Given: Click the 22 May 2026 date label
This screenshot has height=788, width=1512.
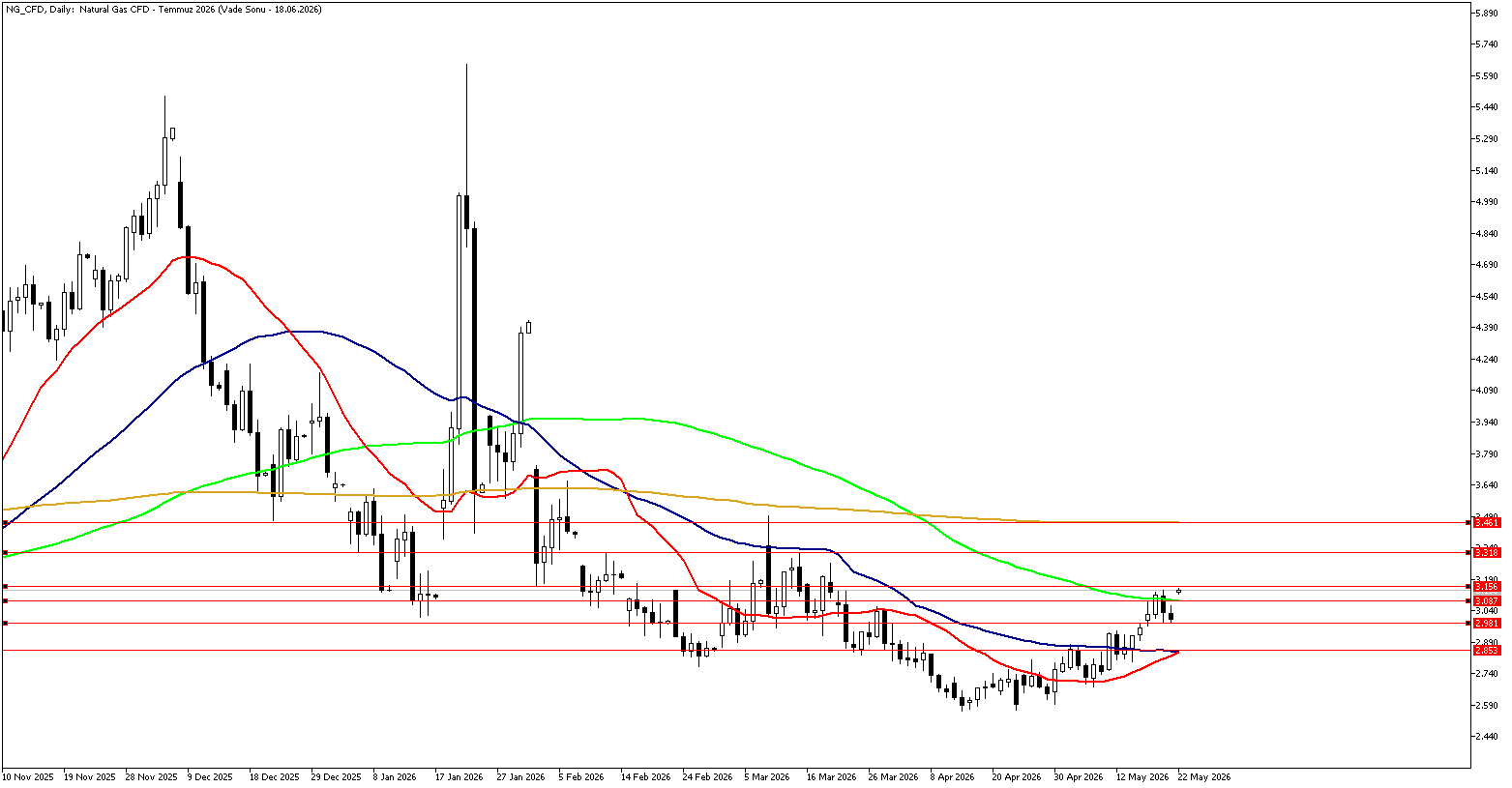Looking at the screenshot, I should (1203, 776).
